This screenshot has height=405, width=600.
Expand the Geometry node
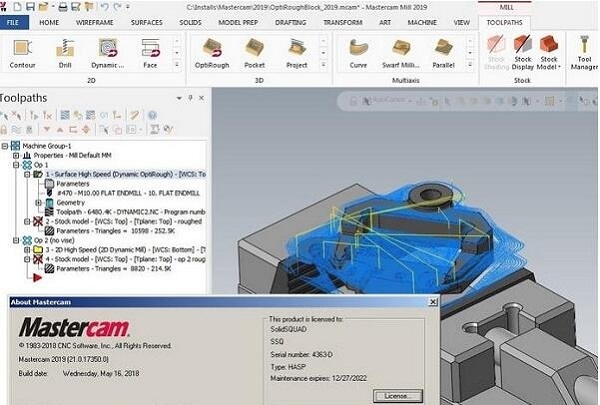tap(39, 202)
